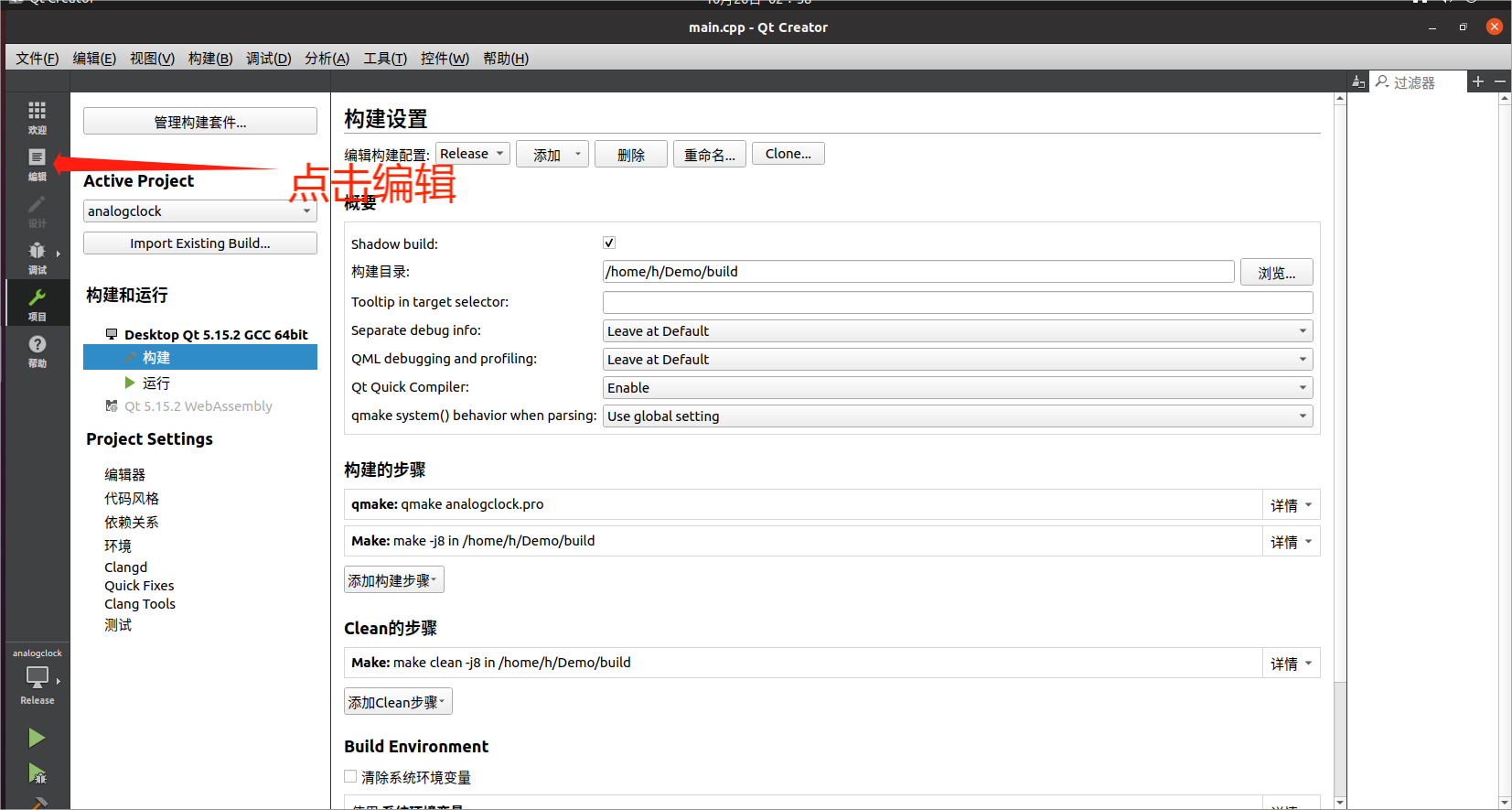Screen dimensions: 1512x810
Task: Click the 浏览... button
Action: click(1277, 273)
